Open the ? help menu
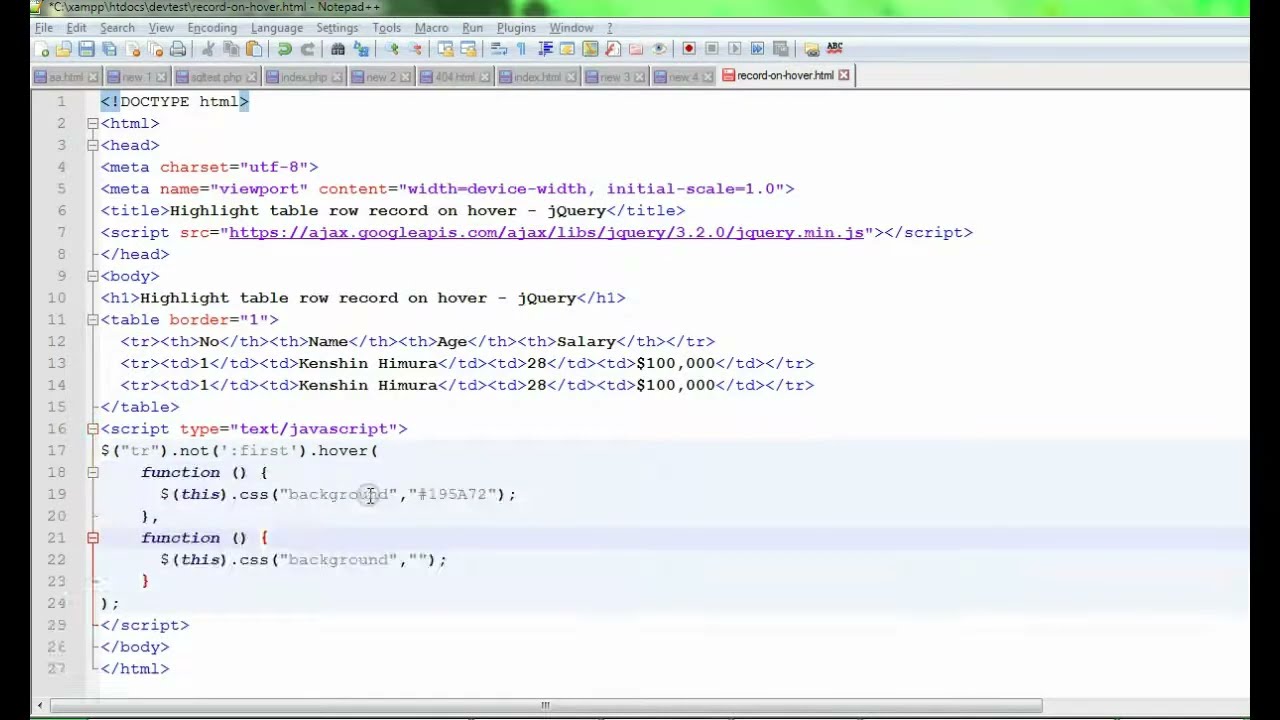Viewport: 1280px width, 720px height. [x=610, y=28]
